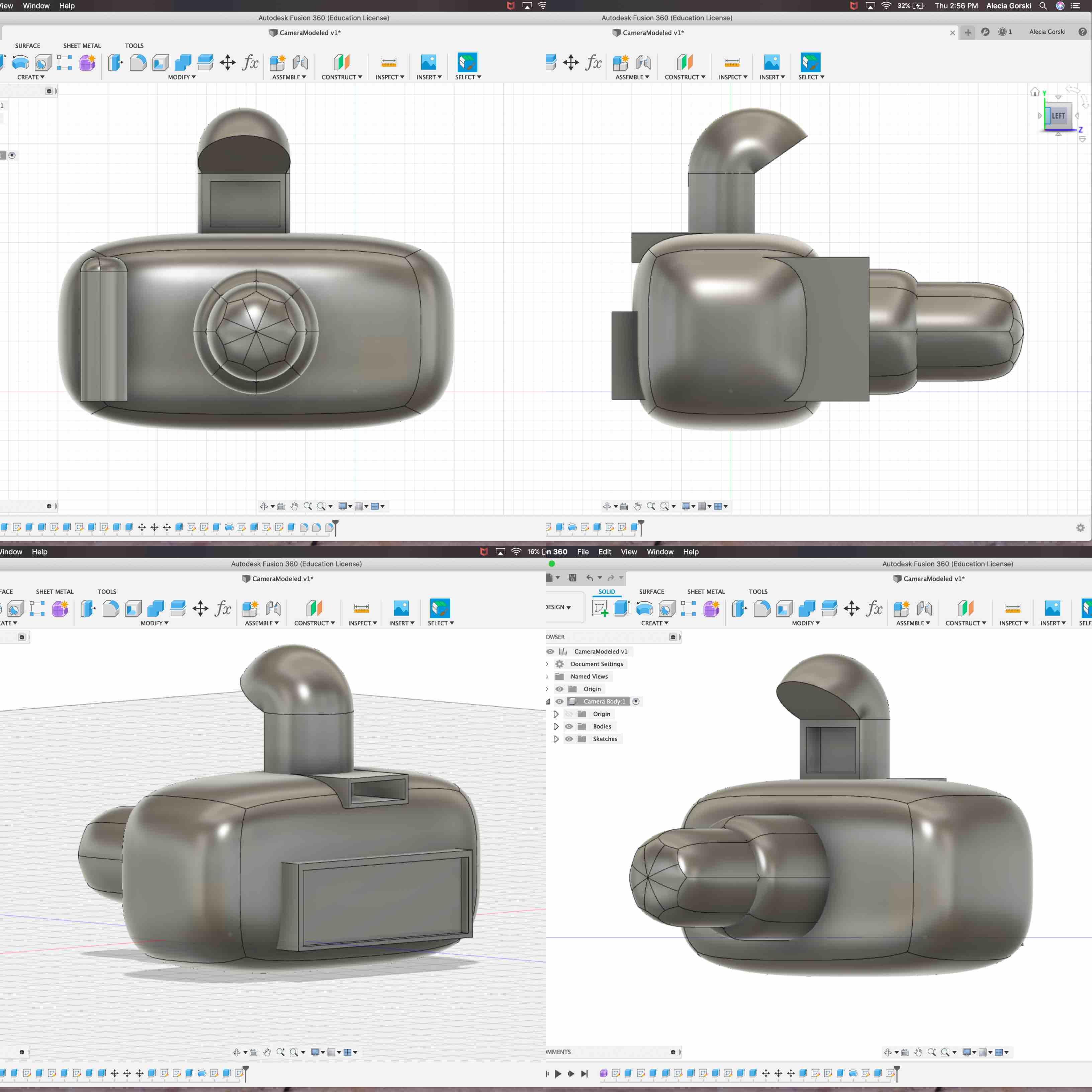Click ViewCube home icon in top-right window

1035,92
